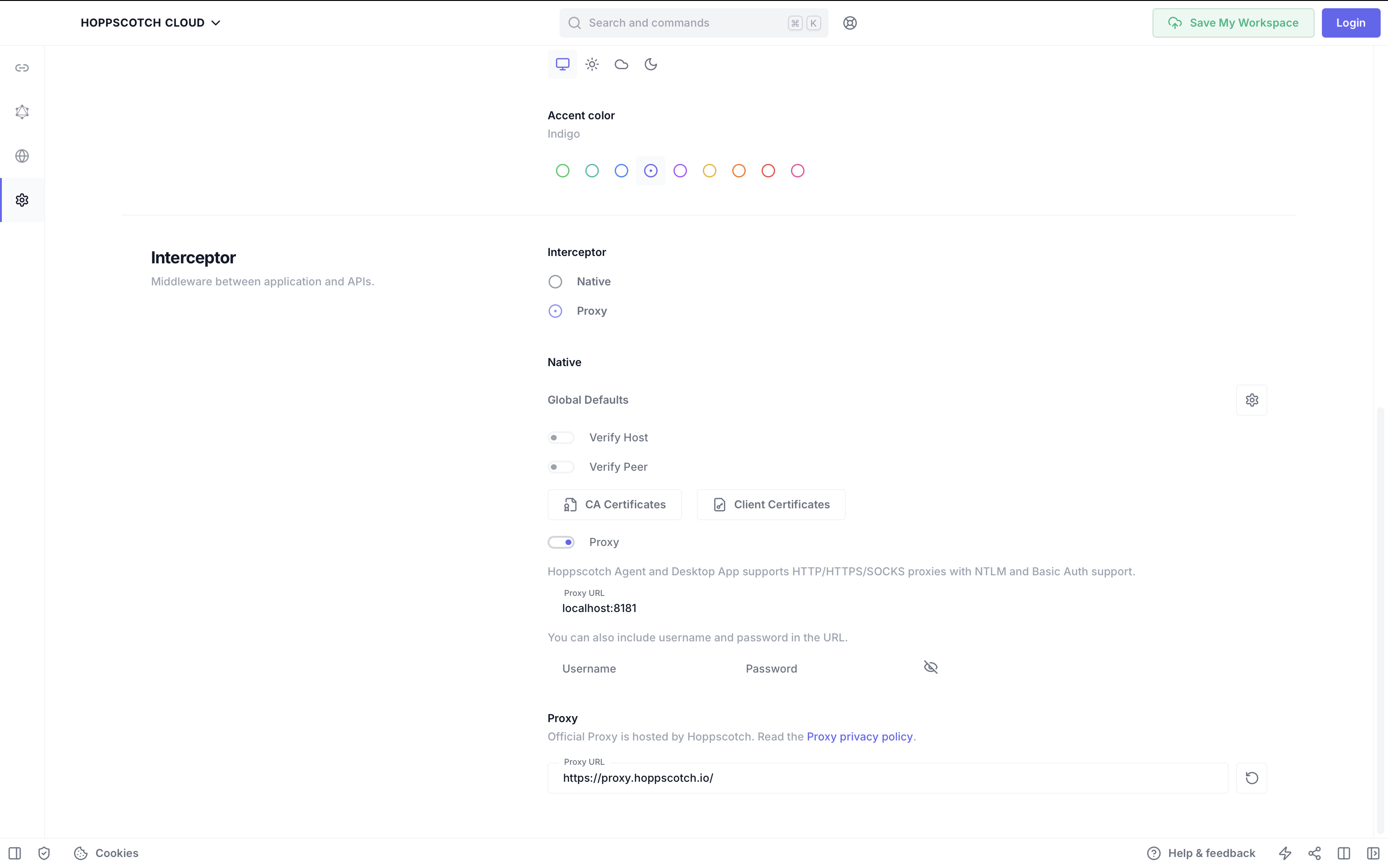Click the shield check icon in footer
Viewport: 1388px width, 868px height.
coord(44,853)
